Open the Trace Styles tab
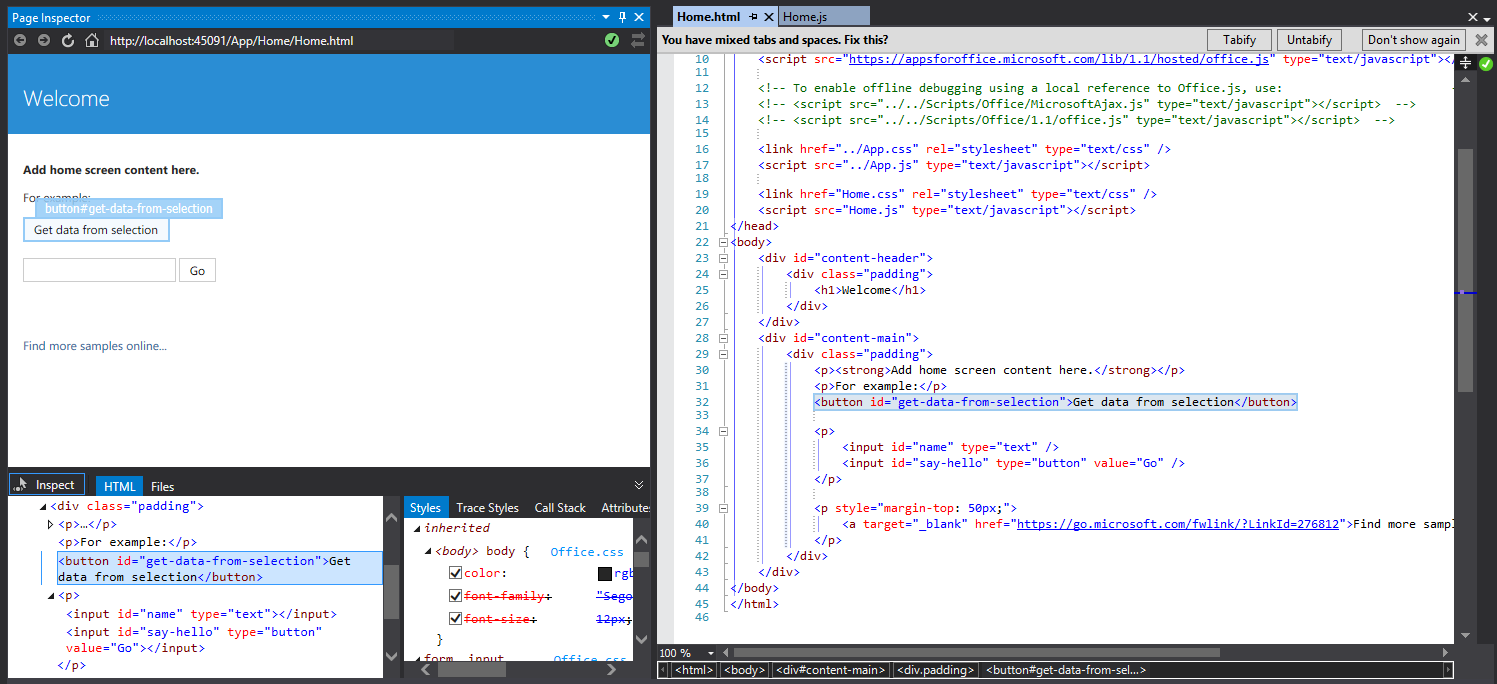This screenshot has height=684, width=1497. tap(487, 507)
